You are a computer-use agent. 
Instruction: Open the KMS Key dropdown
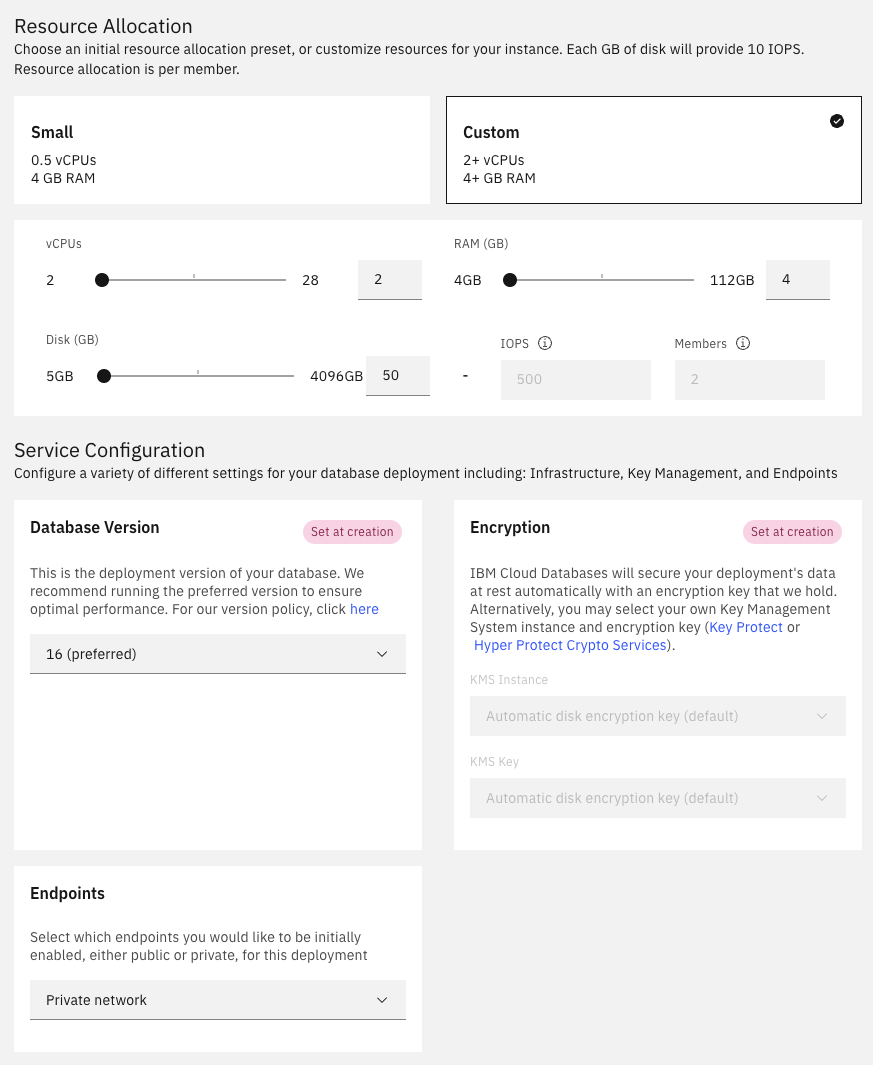tap(657, 798)
